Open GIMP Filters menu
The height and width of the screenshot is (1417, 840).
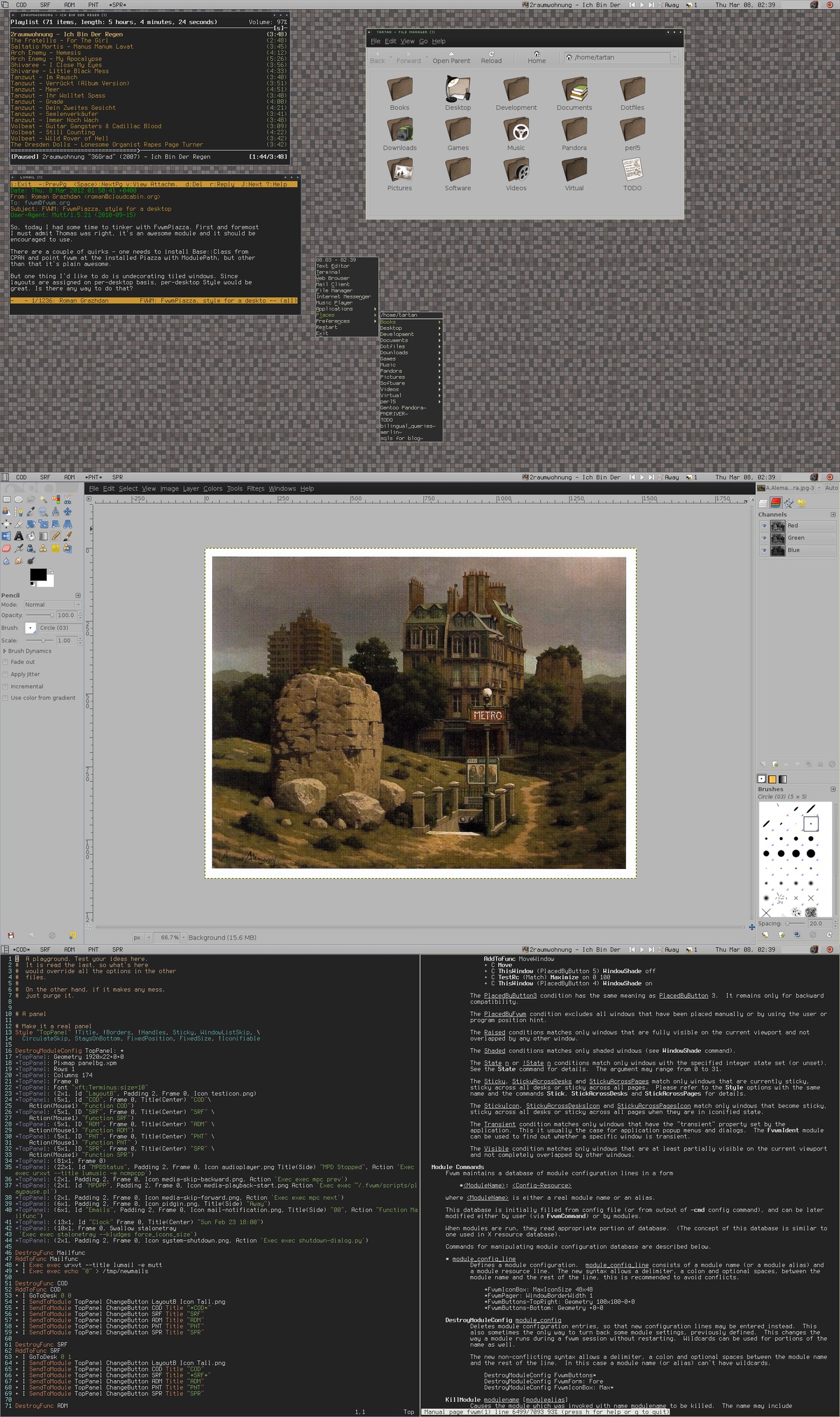[x=256, y=488]
